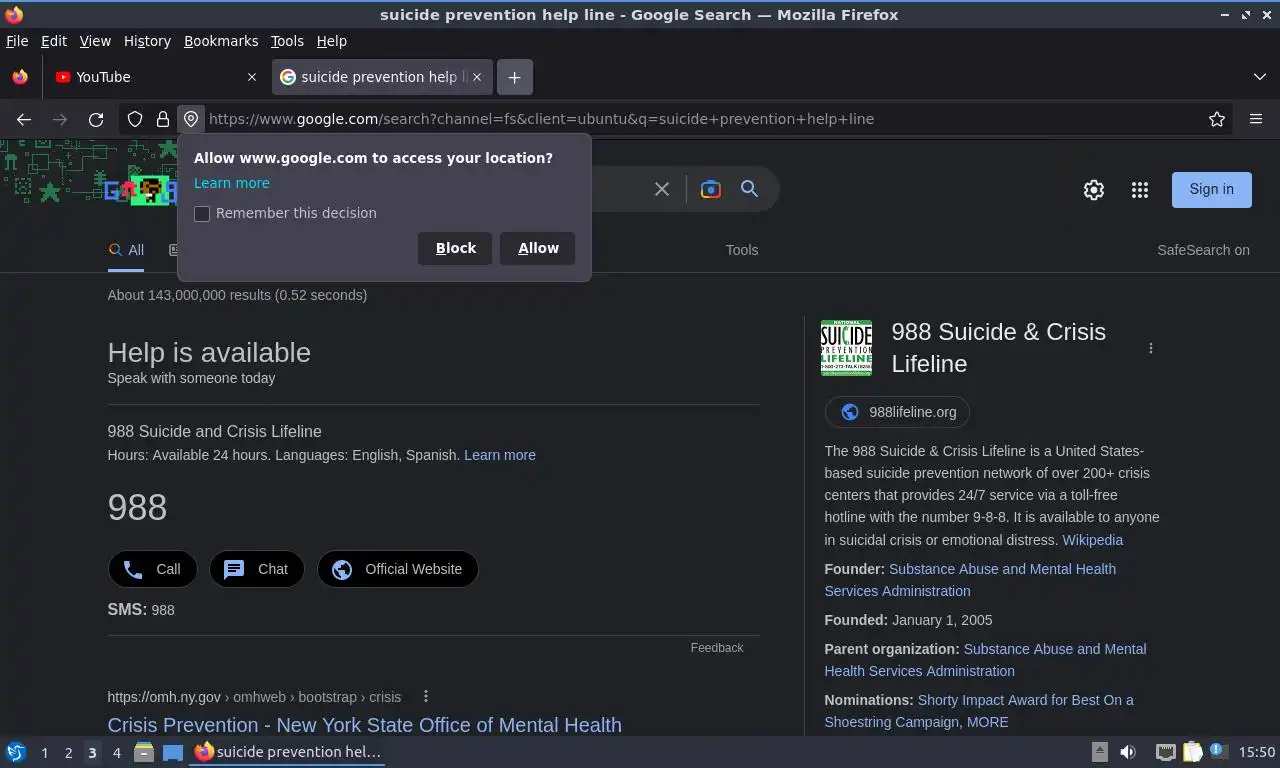Open the file manager taskbar icon
Image resolution: width=1280 pixels, height=768 pixels.
point(144,752)
